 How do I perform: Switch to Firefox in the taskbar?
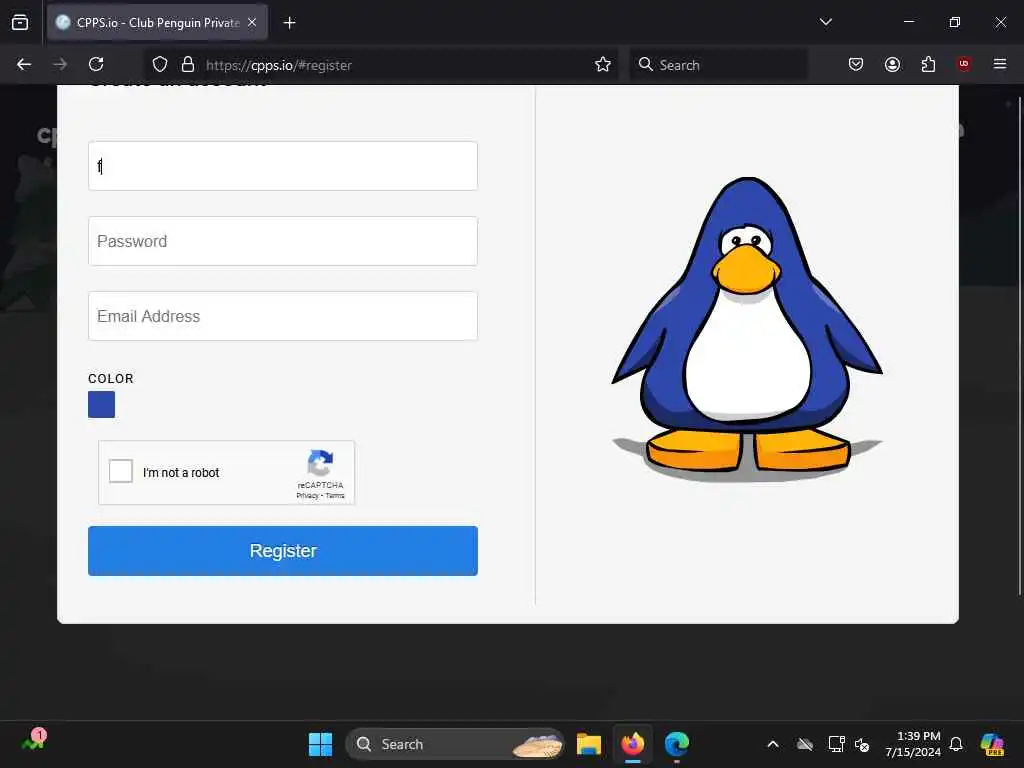tap(633, 744)
